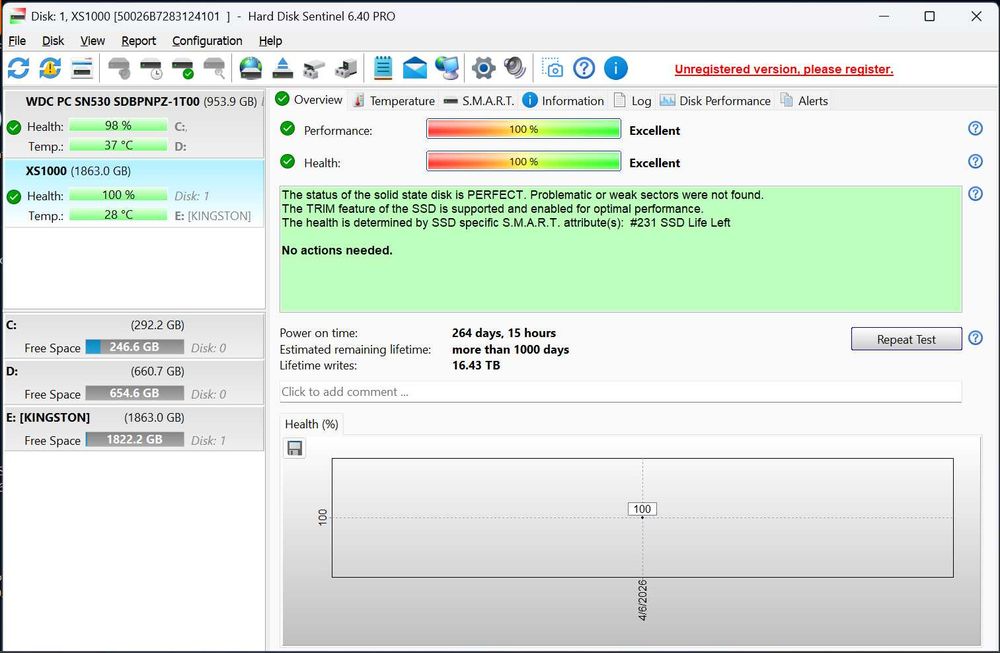
Task: Switch to the Temperature tab
Action: coord(394,101)
